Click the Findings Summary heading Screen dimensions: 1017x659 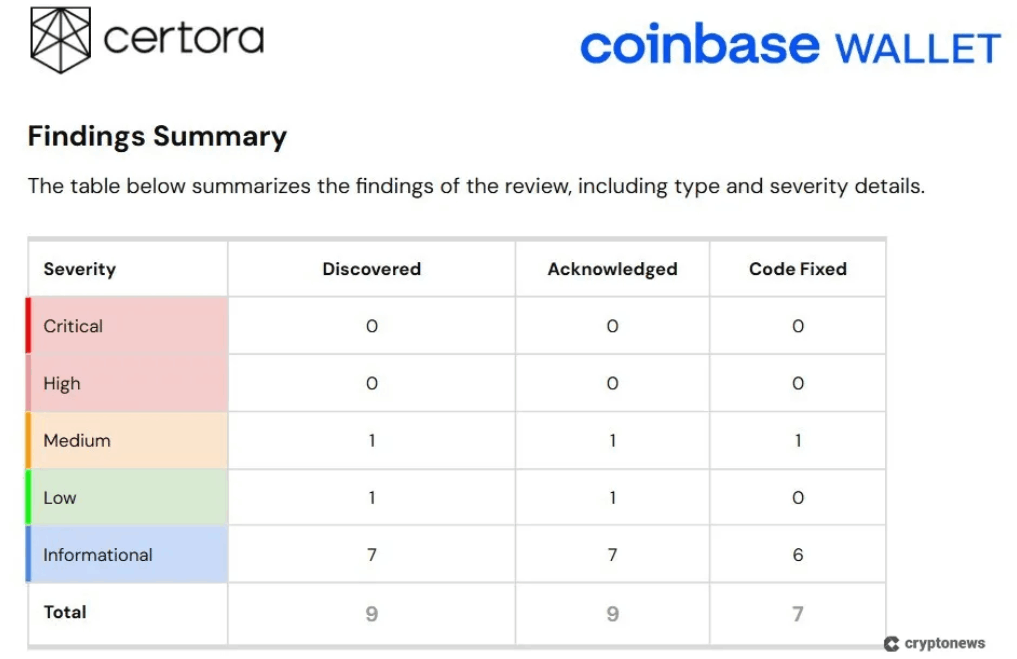(x=157, y=135)
